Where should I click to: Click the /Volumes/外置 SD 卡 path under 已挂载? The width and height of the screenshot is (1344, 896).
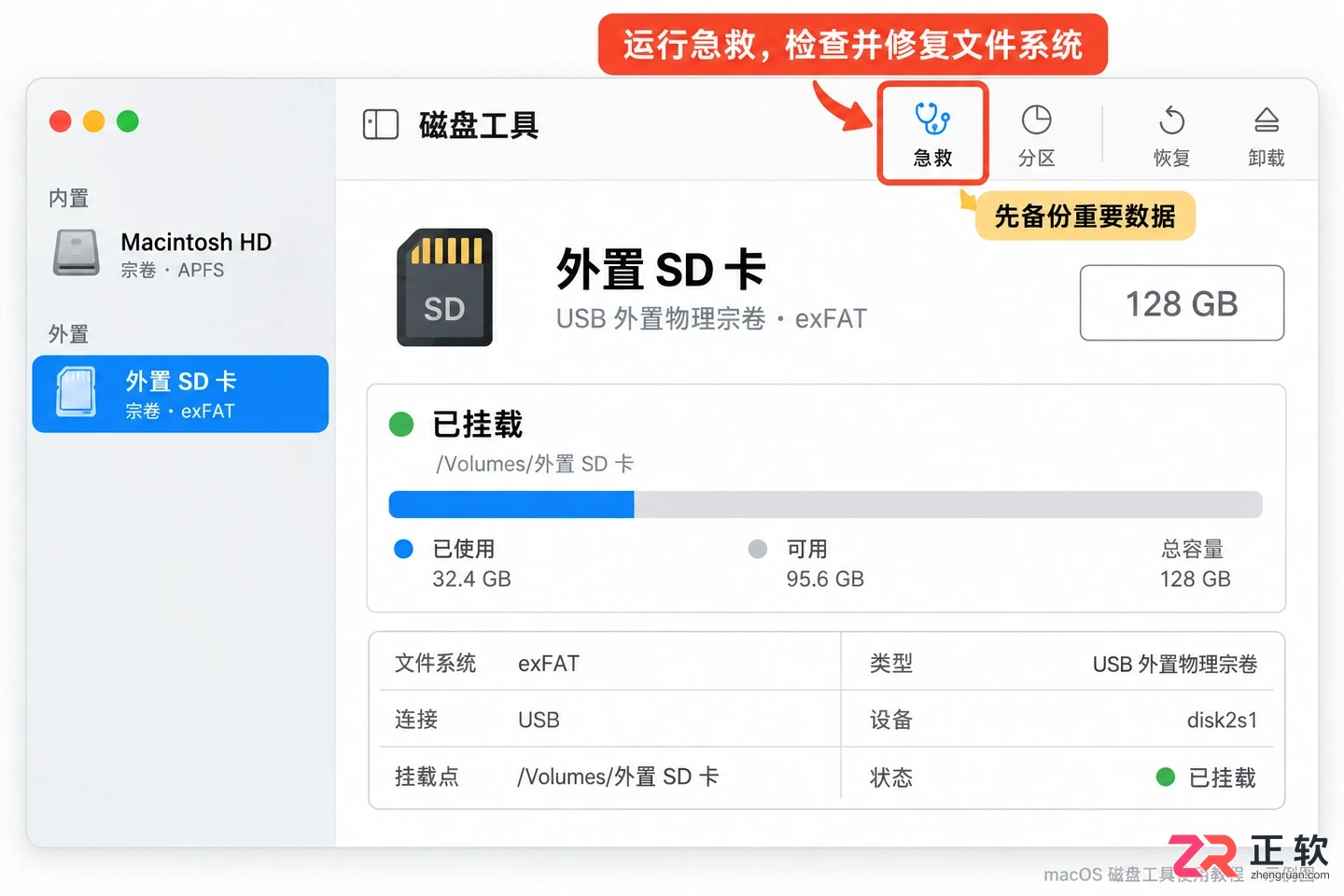click(x=535, y=464)
